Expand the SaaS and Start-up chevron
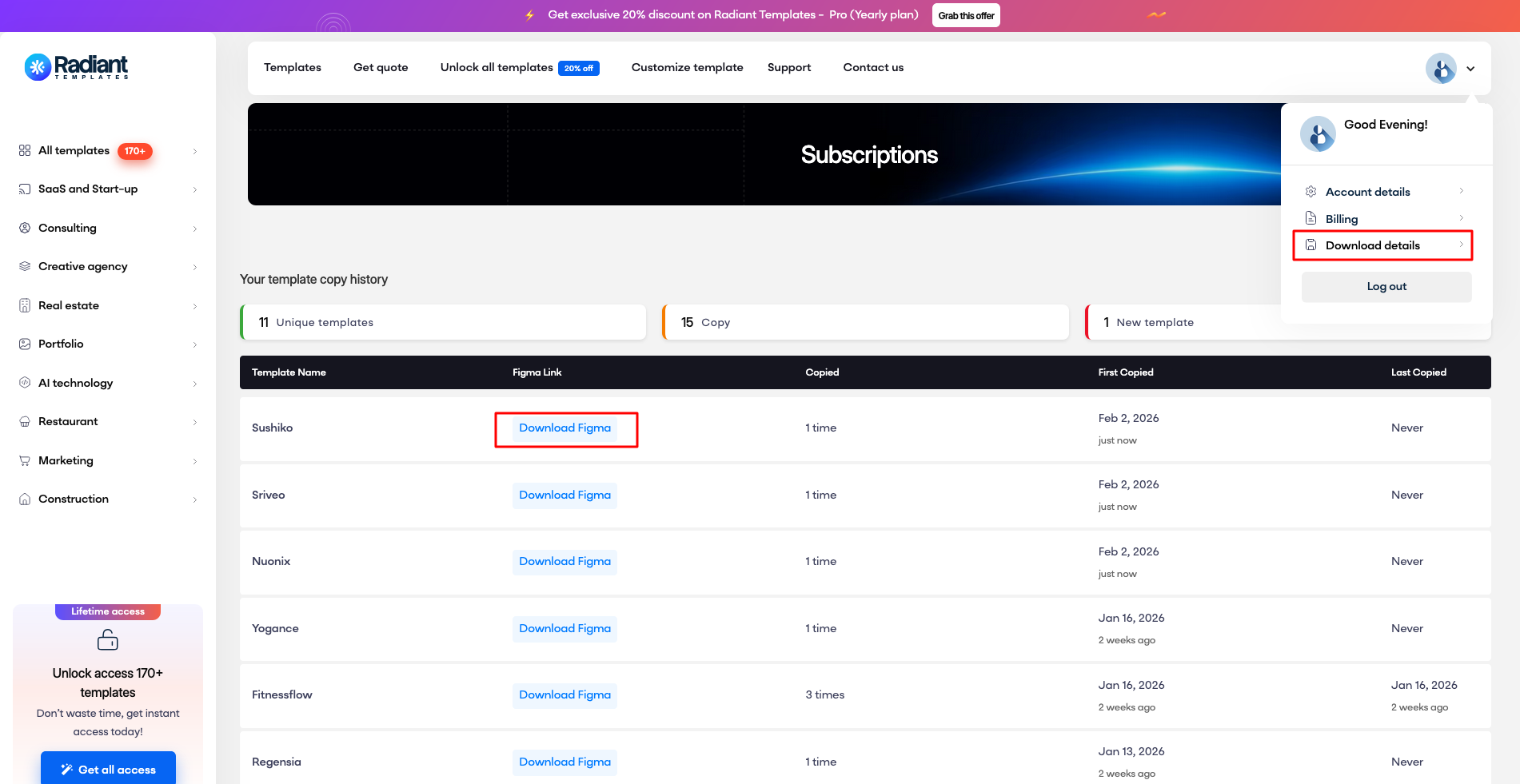 (194, 189)
